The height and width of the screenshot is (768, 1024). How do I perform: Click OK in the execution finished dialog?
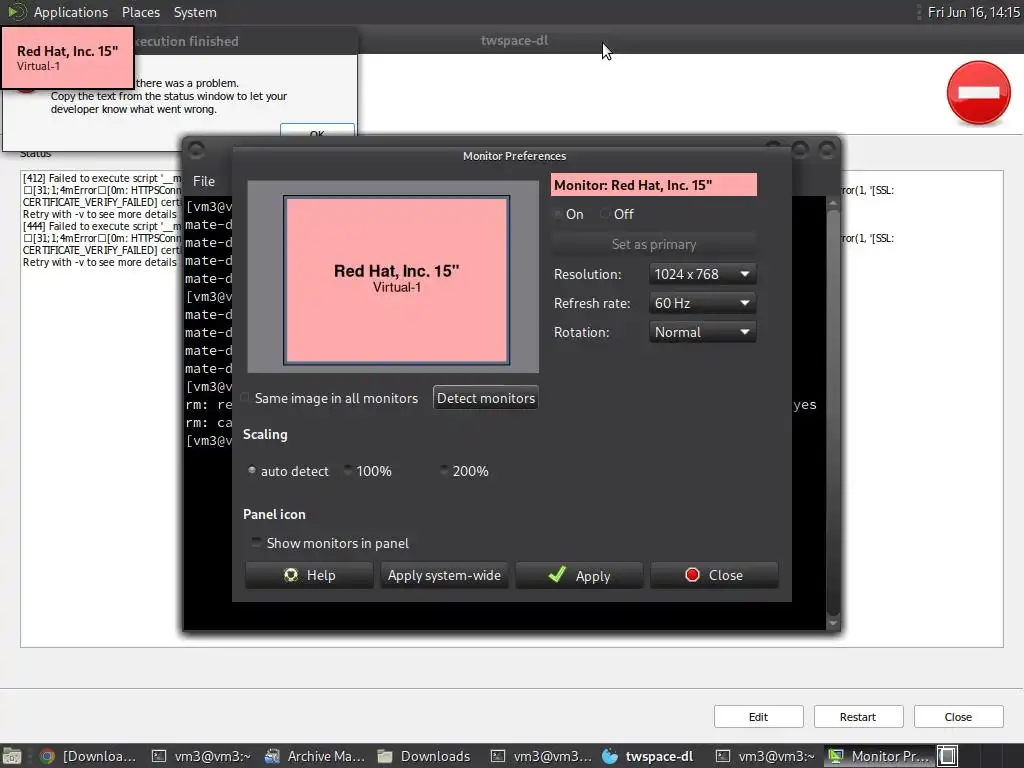click(x=317, y=131)
